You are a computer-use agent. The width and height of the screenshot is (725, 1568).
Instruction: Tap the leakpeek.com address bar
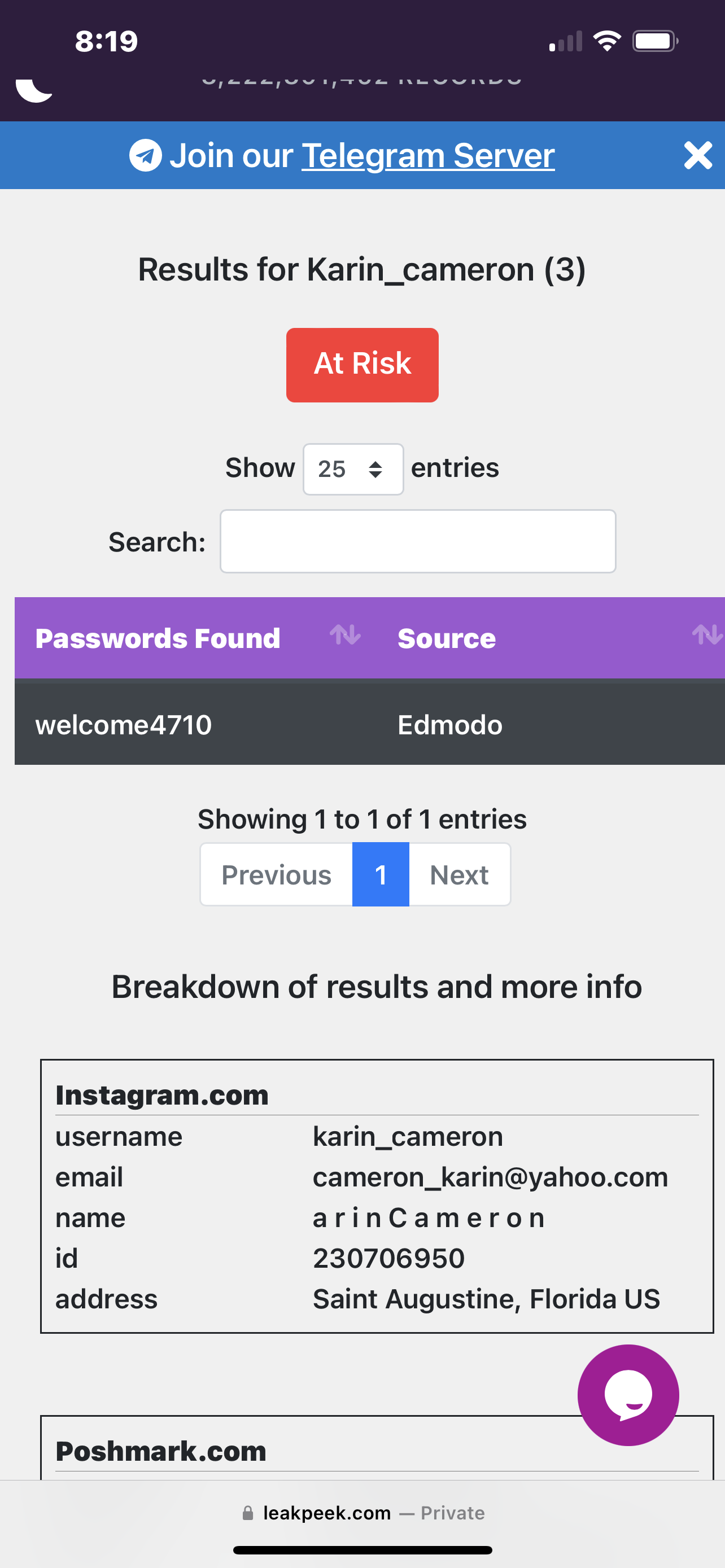point(327,1513)
